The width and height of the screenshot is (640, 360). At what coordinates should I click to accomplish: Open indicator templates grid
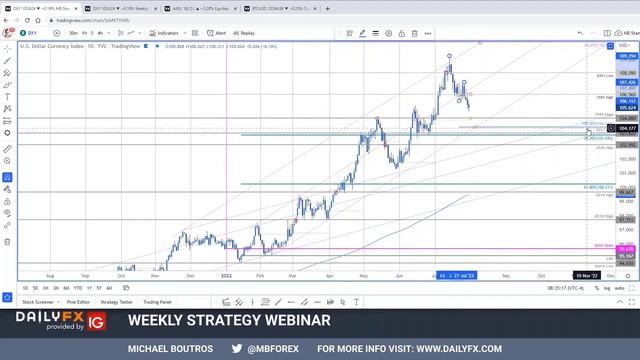[x=195, y=33]
